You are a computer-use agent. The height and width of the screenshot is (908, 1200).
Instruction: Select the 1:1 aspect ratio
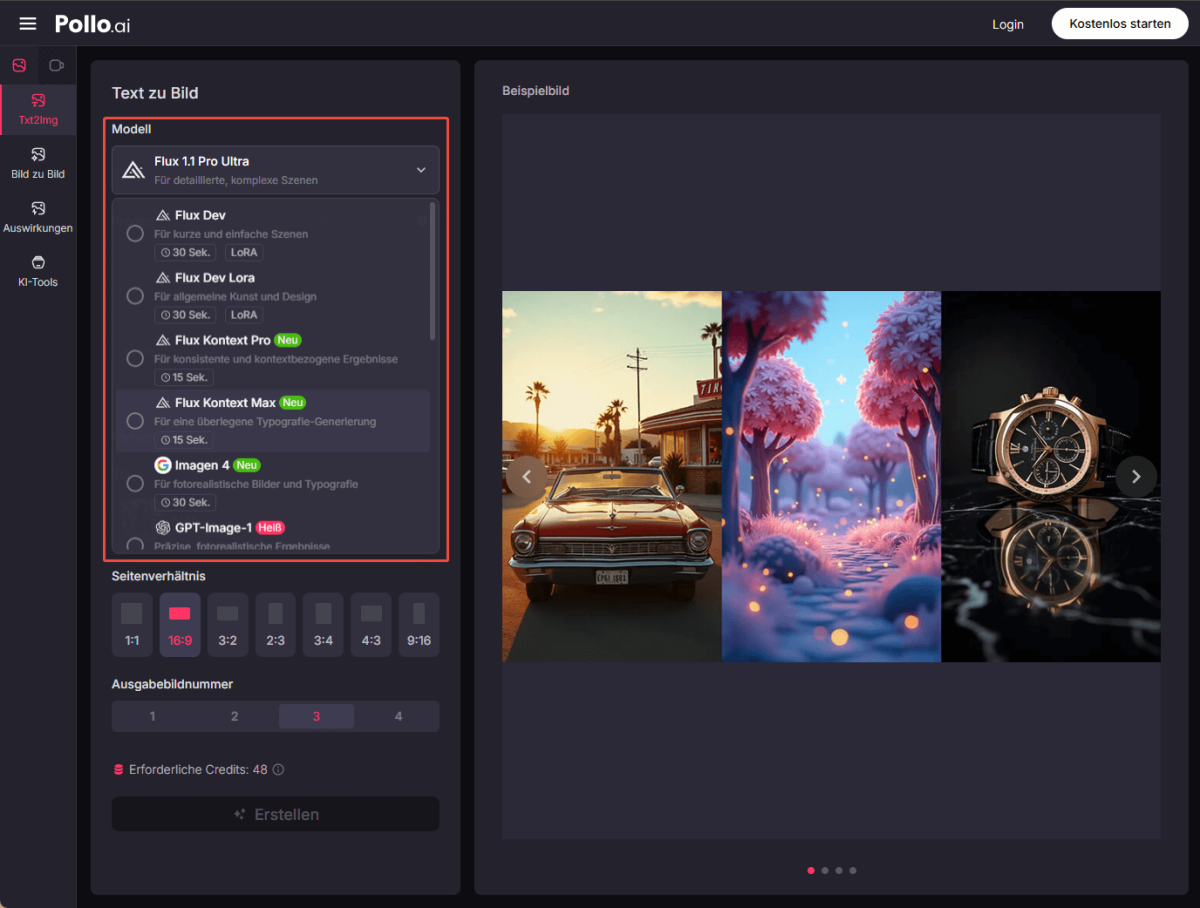132,624
